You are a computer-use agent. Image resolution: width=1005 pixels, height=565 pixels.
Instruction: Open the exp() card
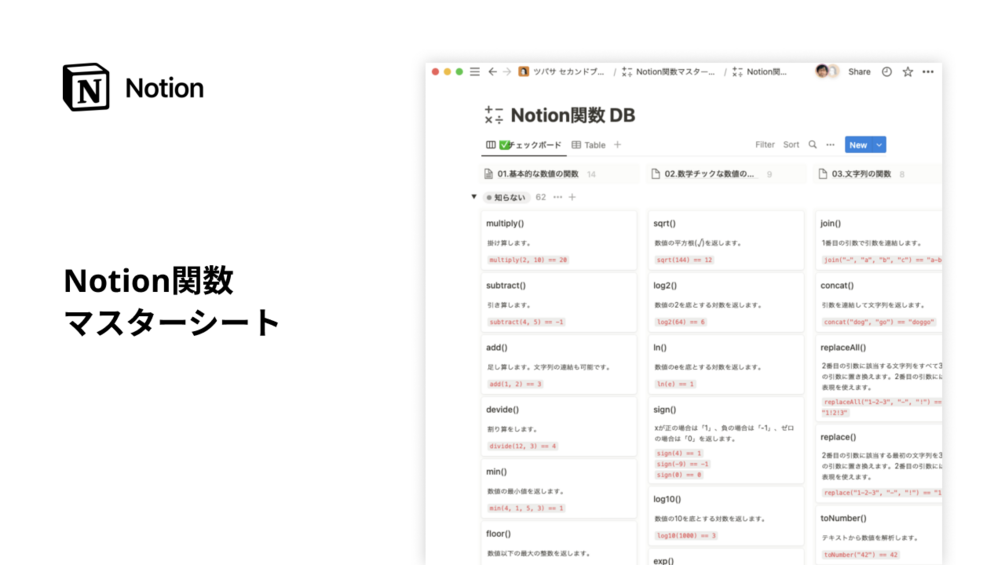coord(726,557)
